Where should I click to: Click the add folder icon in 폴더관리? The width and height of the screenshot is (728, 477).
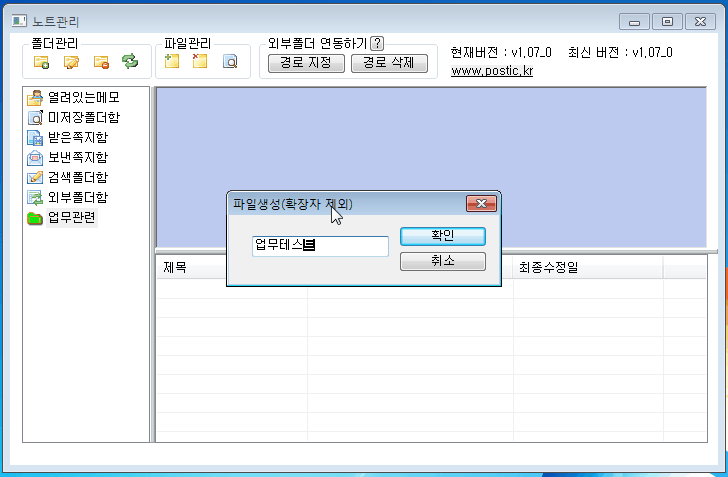pyautogui.click(x=41, y=62)
